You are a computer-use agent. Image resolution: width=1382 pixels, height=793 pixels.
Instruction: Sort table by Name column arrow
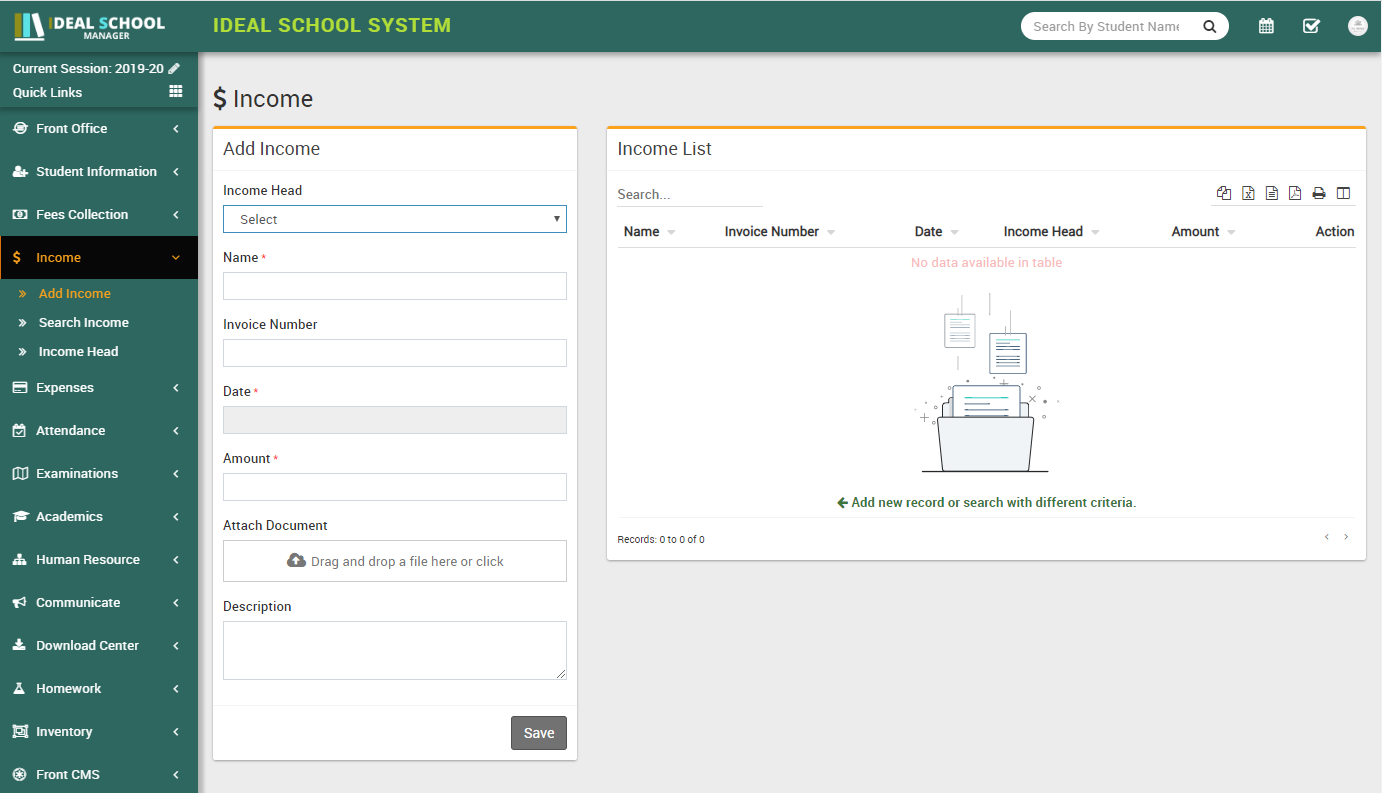(x=671, y=232)
